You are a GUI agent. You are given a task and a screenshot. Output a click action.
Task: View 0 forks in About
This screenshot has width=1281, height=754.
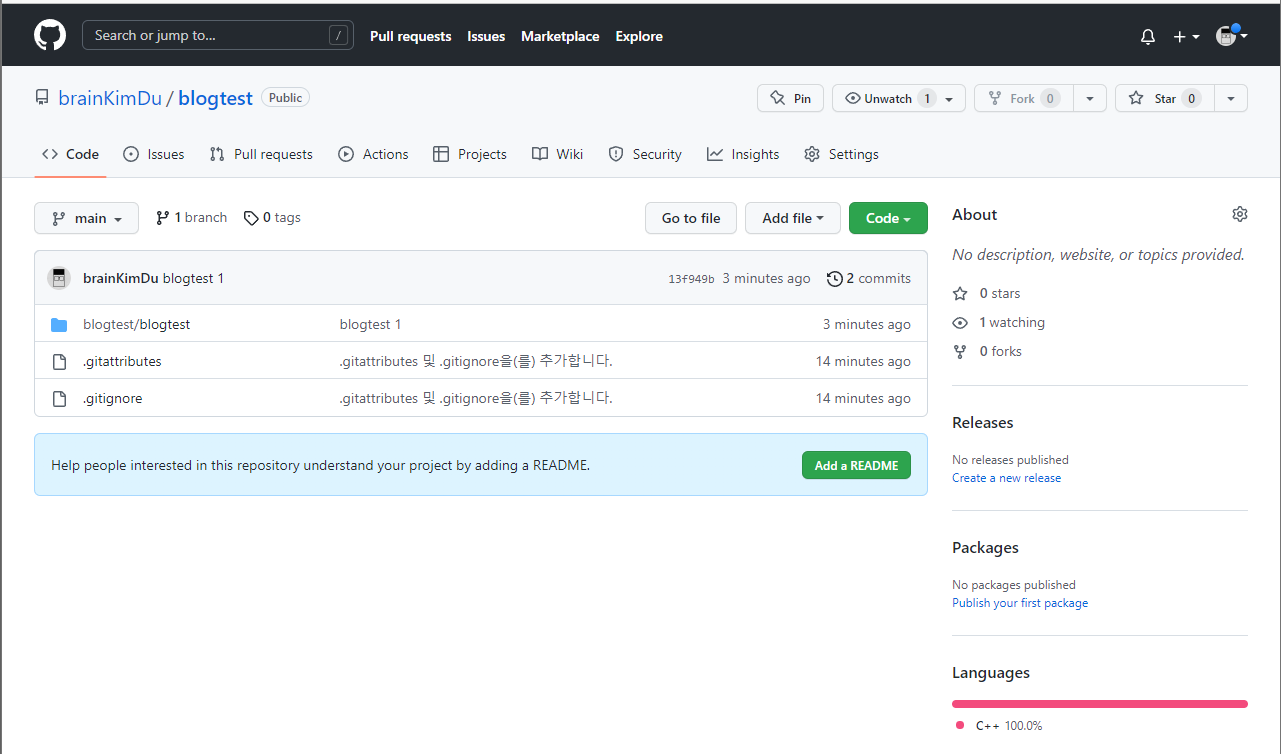987,351
